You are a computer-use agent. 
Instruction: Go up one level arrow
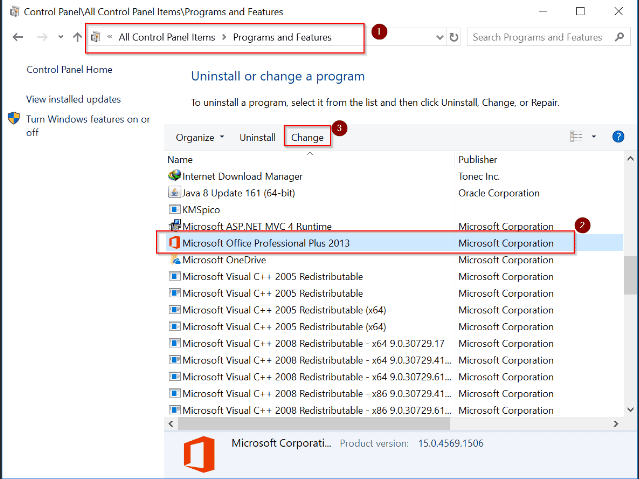[77, 37]
